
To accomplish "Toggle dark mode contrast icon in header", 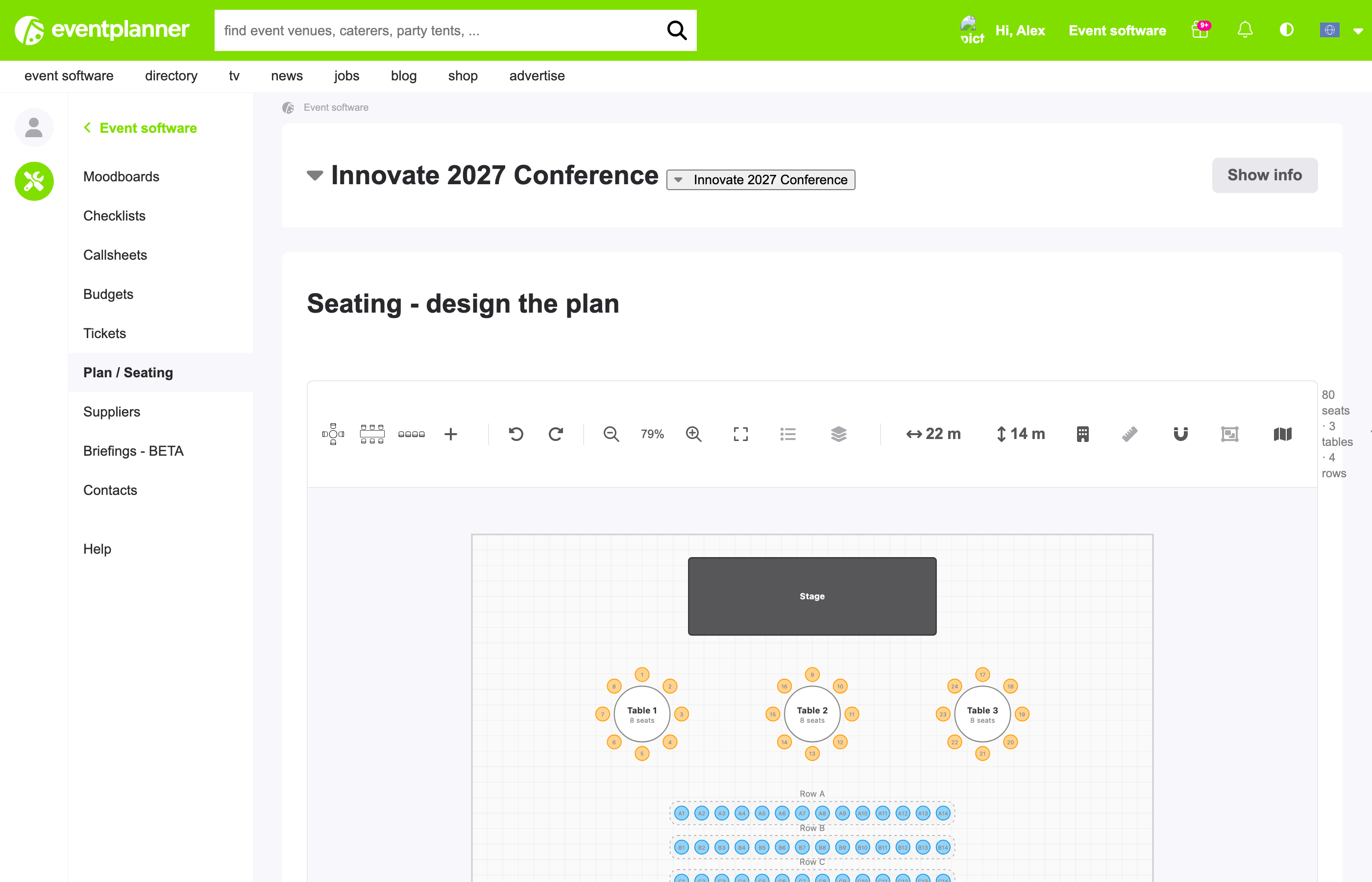I will coord(1286,30).
